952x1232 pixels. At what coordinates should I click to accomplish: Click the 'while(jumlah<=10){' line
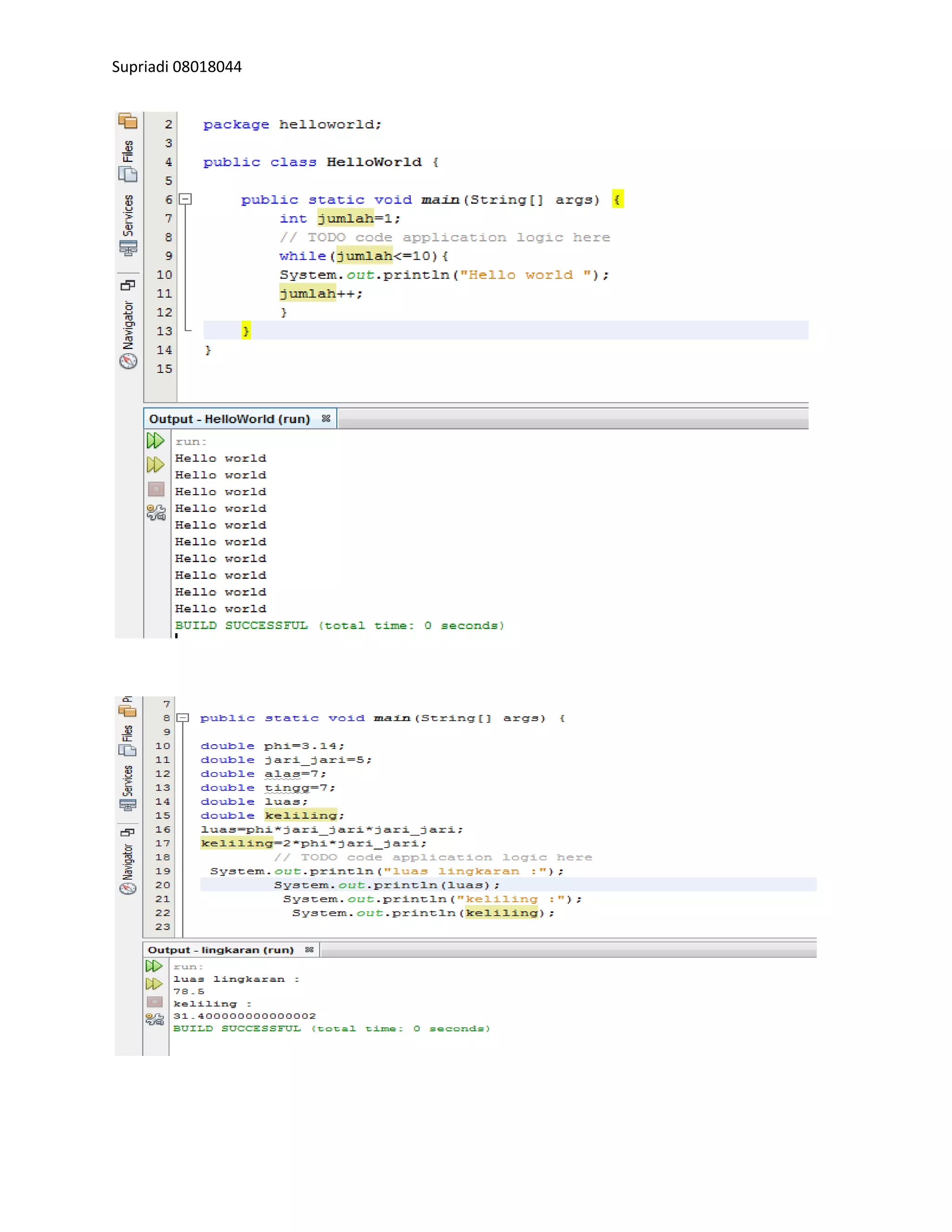tap(364, 256)
